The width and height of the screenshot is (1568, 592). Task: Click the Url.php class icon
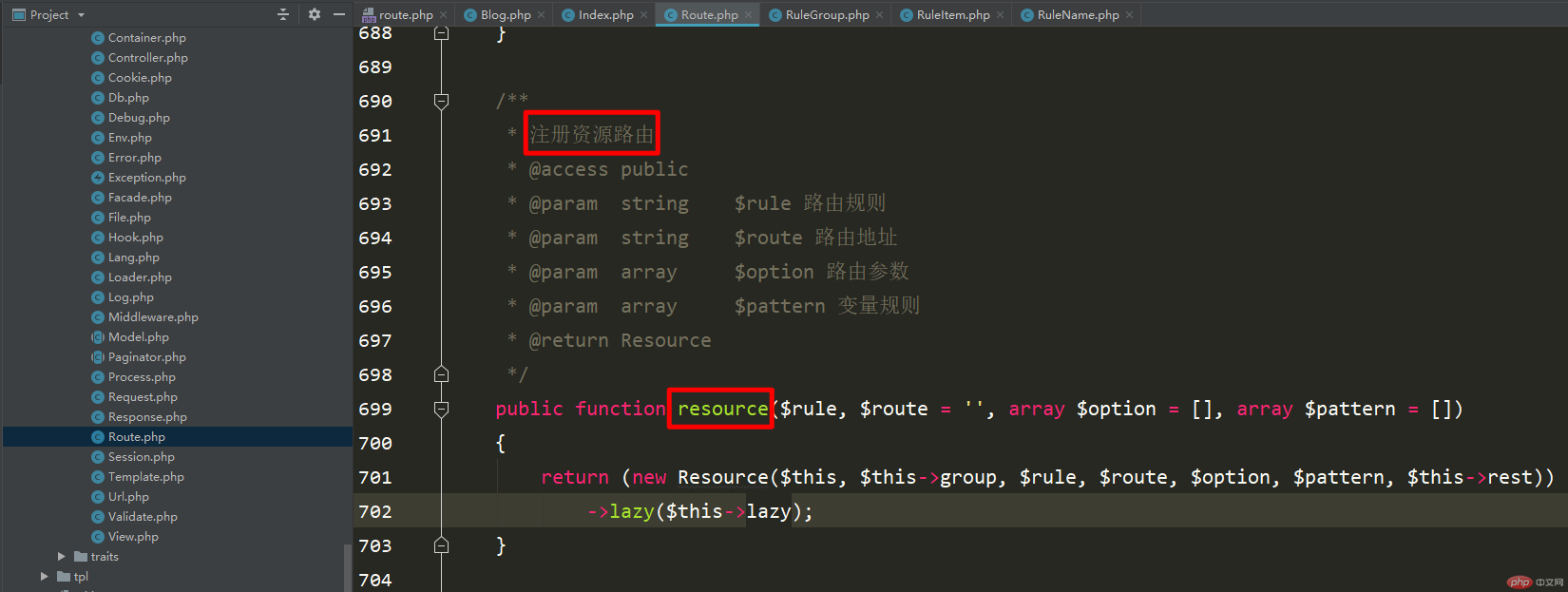(x=98, y=497)
